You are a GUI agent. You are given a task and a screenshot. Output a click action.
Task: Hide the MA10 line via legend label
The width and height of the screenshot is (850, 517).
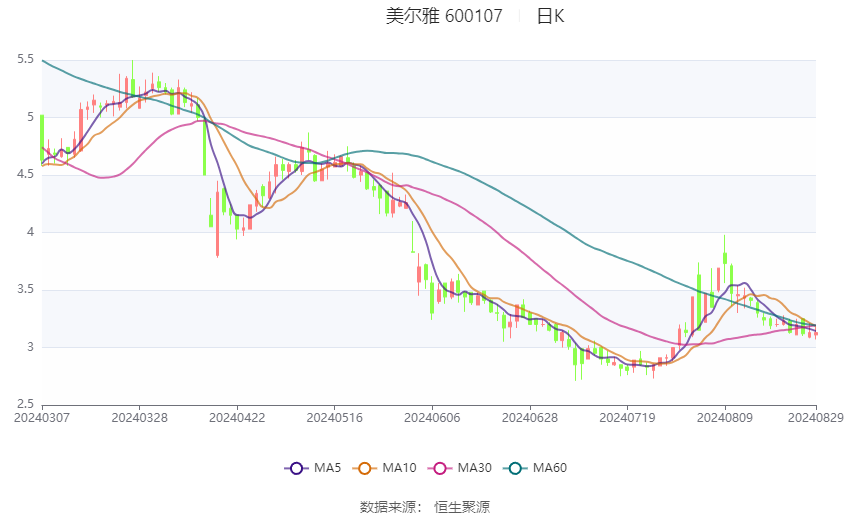pyautogui.click(x=399, y=468)
